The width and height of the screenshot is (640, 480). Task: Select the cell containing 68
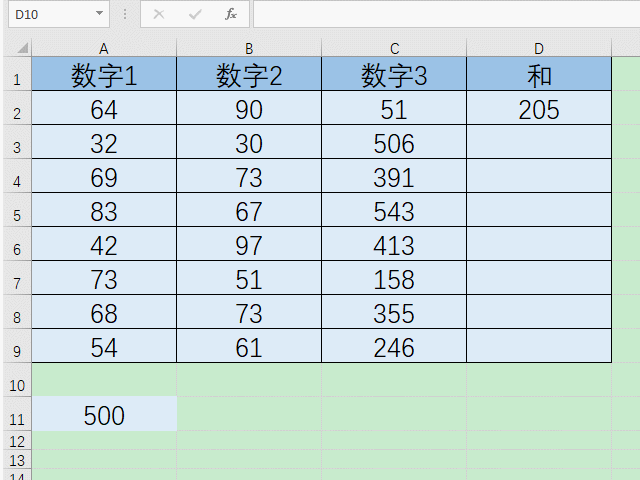click(104, 311)
